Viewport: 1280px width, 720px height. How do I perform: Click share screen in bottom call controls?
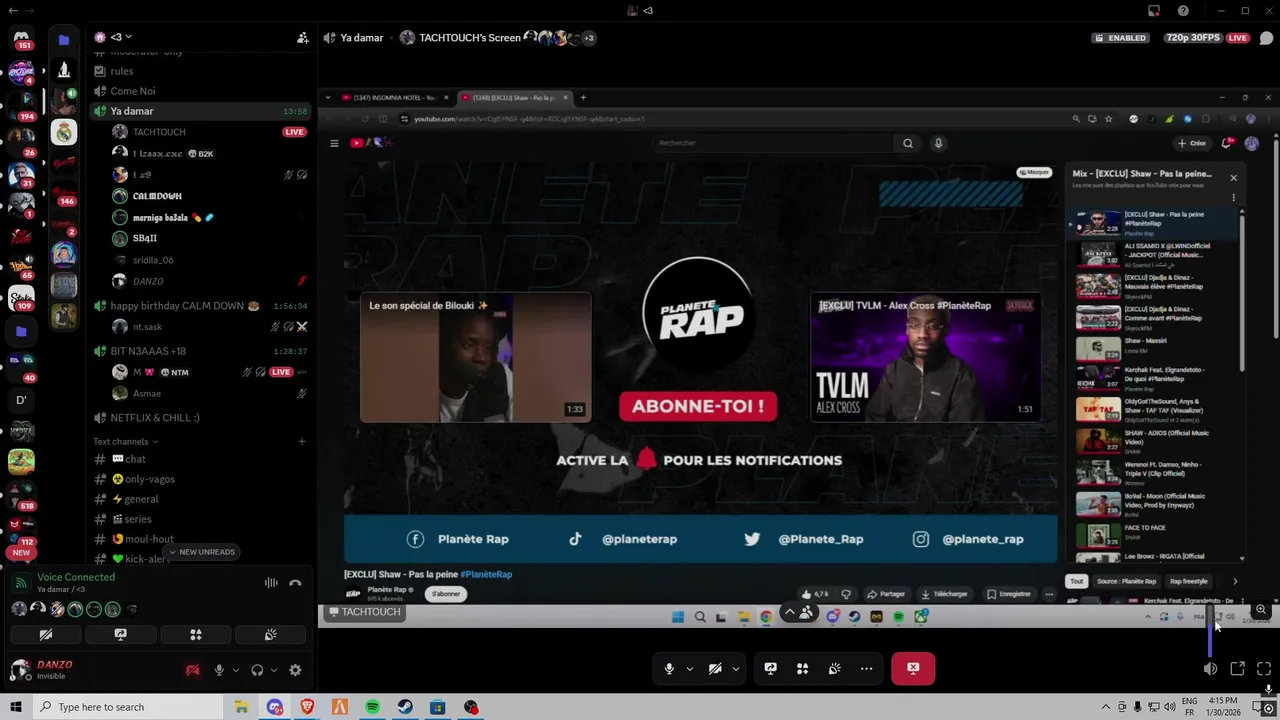(770, 668)
